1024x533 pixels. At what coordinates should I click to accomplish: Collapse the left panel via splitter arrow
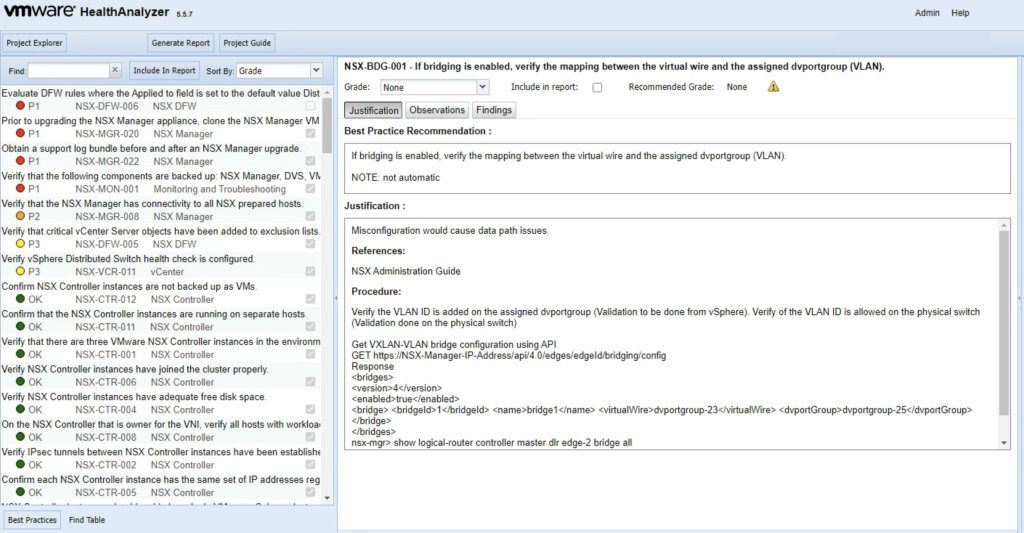(336, 298)
